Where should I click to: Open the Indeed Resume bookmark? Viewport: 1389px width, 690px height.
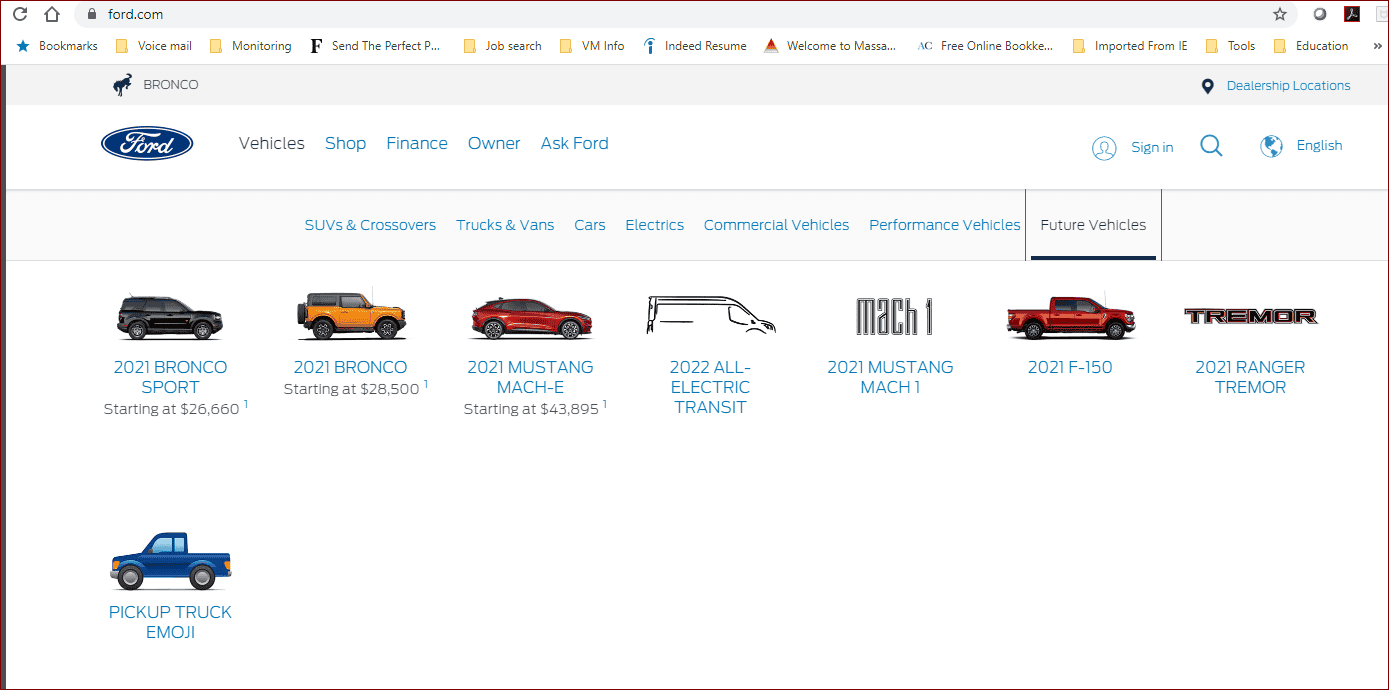pos(695,46)
